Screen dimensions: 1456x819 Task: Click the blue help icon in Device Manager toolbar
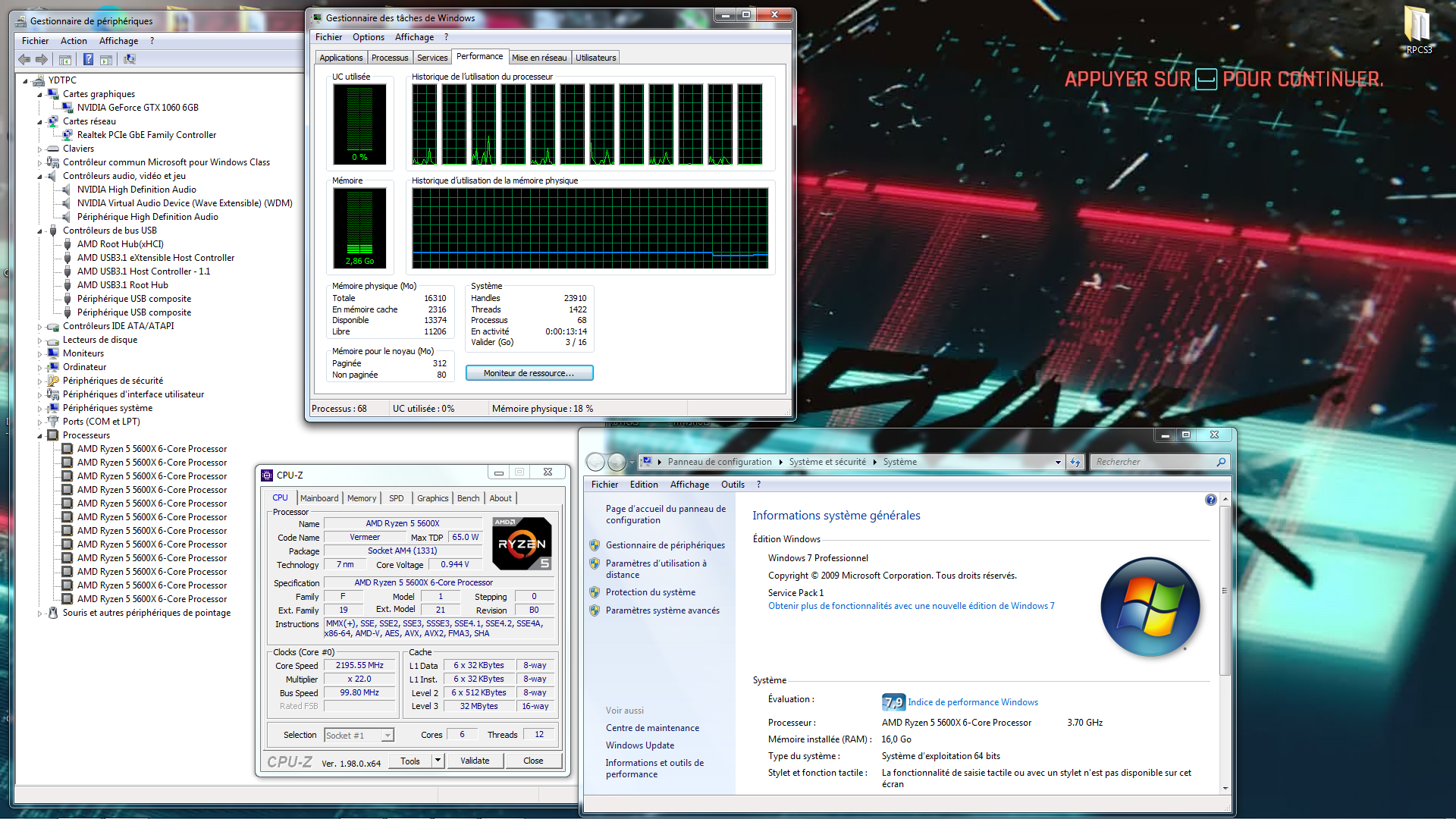88,59
